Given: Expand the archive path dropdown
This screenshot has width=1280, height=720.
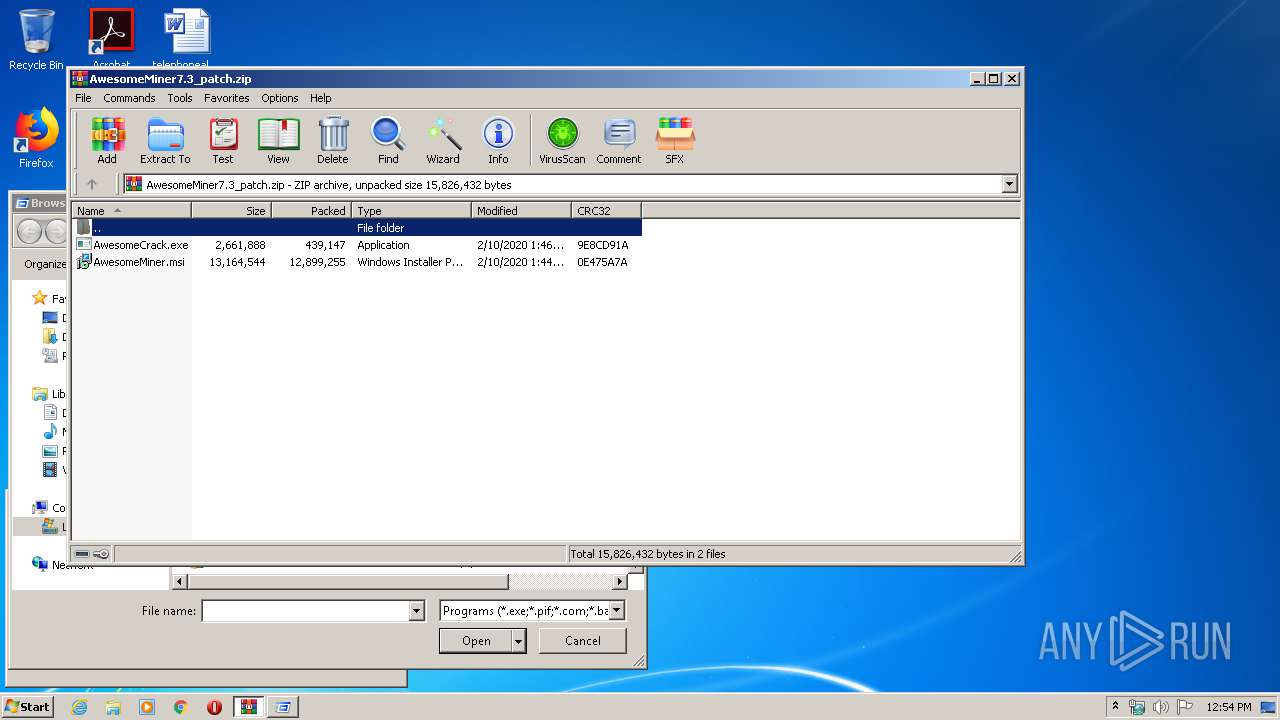Looking at the screenshot, I should click(x=1009, y=184).
